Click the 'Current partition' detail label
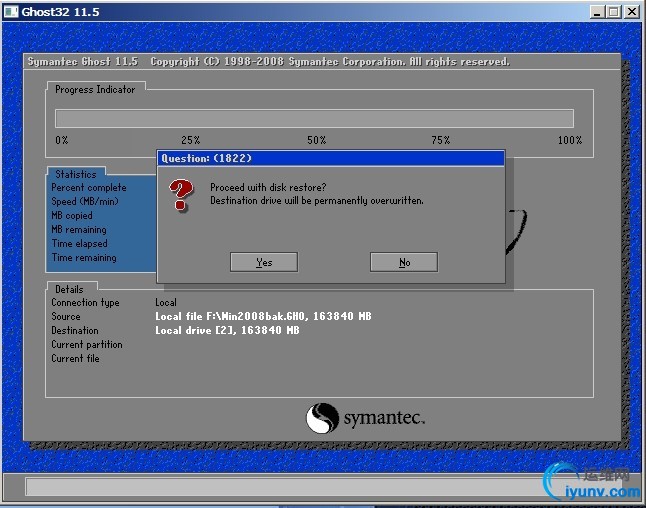 87,344
